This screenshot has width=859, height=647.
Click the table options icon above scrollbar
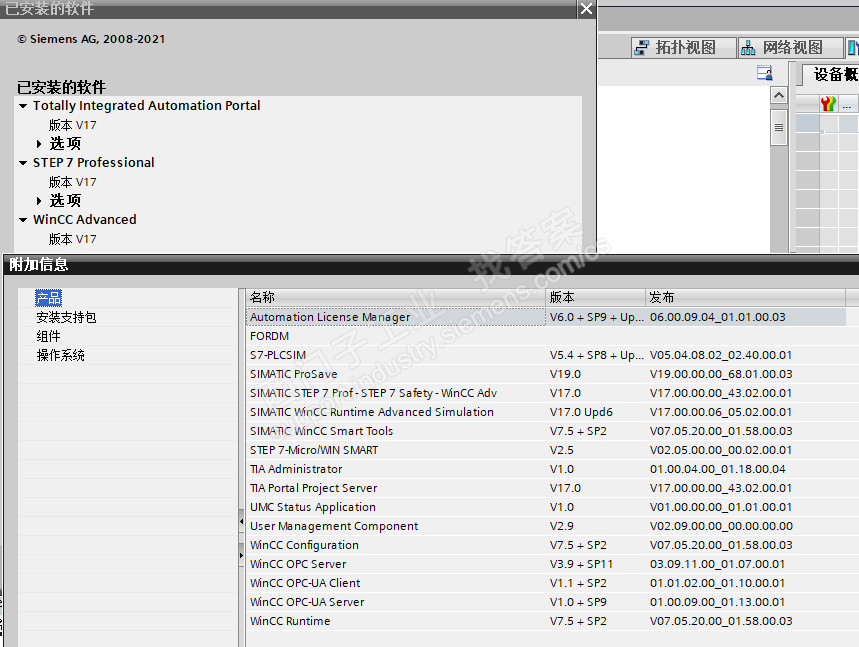(765, 72)
